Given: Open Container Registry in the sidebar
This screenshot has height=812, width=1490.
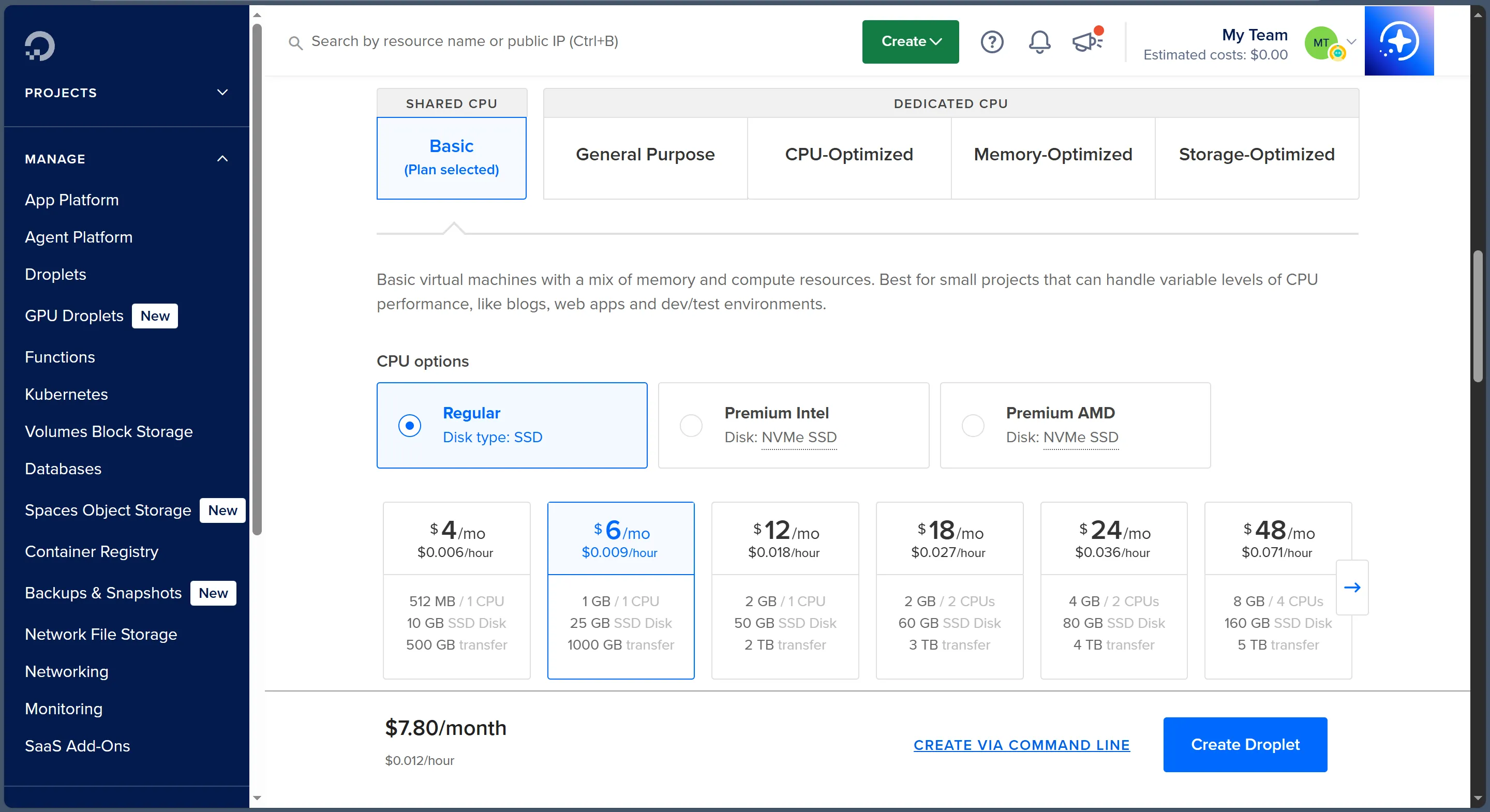Looking at the screenshot, I should [92, 552].
